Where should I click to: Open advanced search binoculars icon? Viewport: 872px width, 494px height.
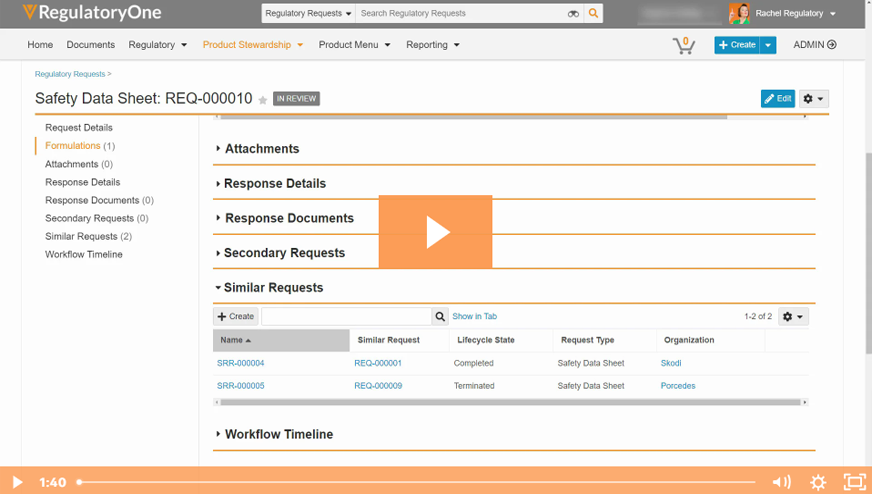[x=573, y=13]
